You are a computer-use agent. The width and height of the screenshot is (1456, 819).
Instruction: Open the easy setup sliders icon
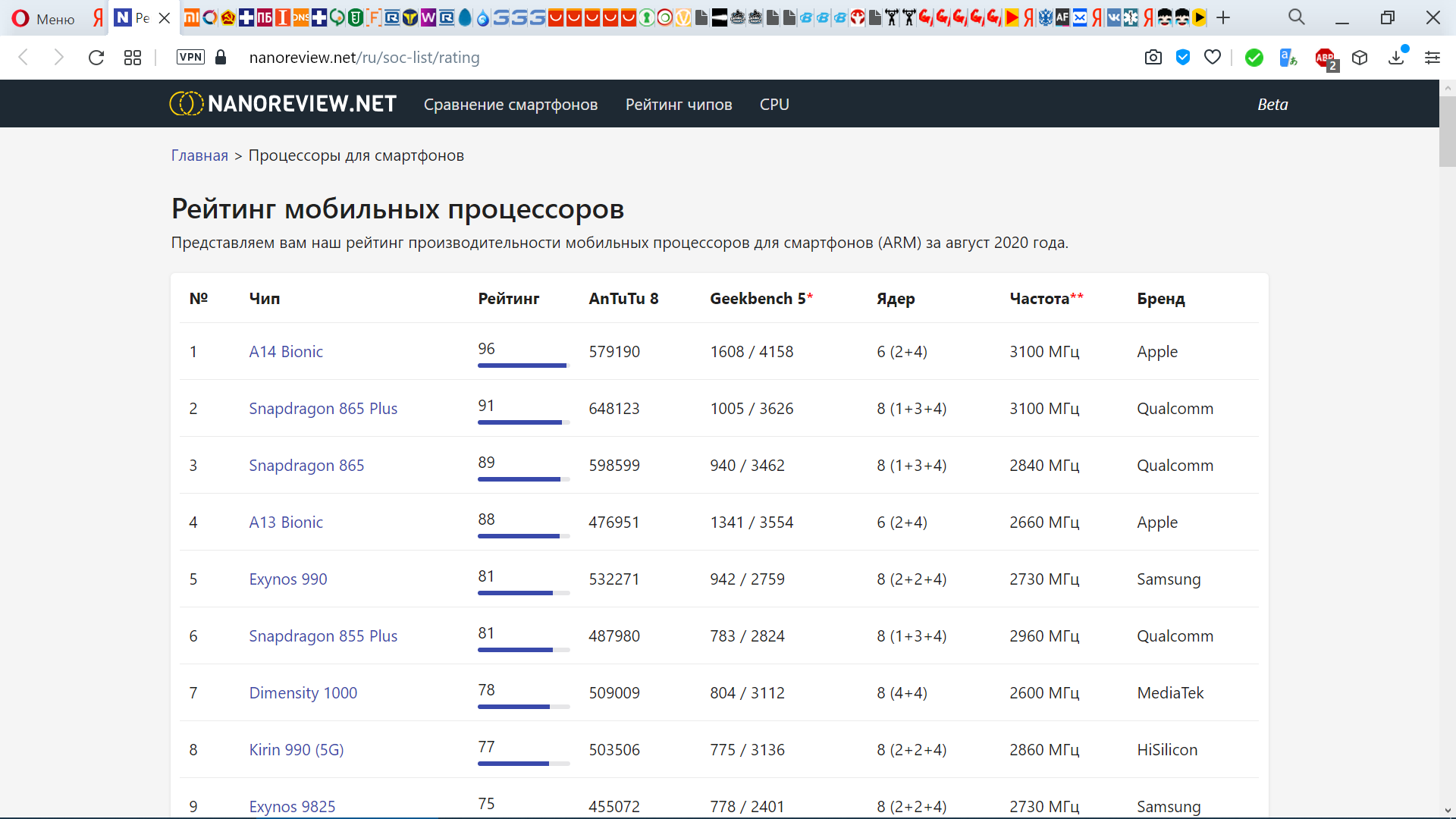click(1432, 58)
